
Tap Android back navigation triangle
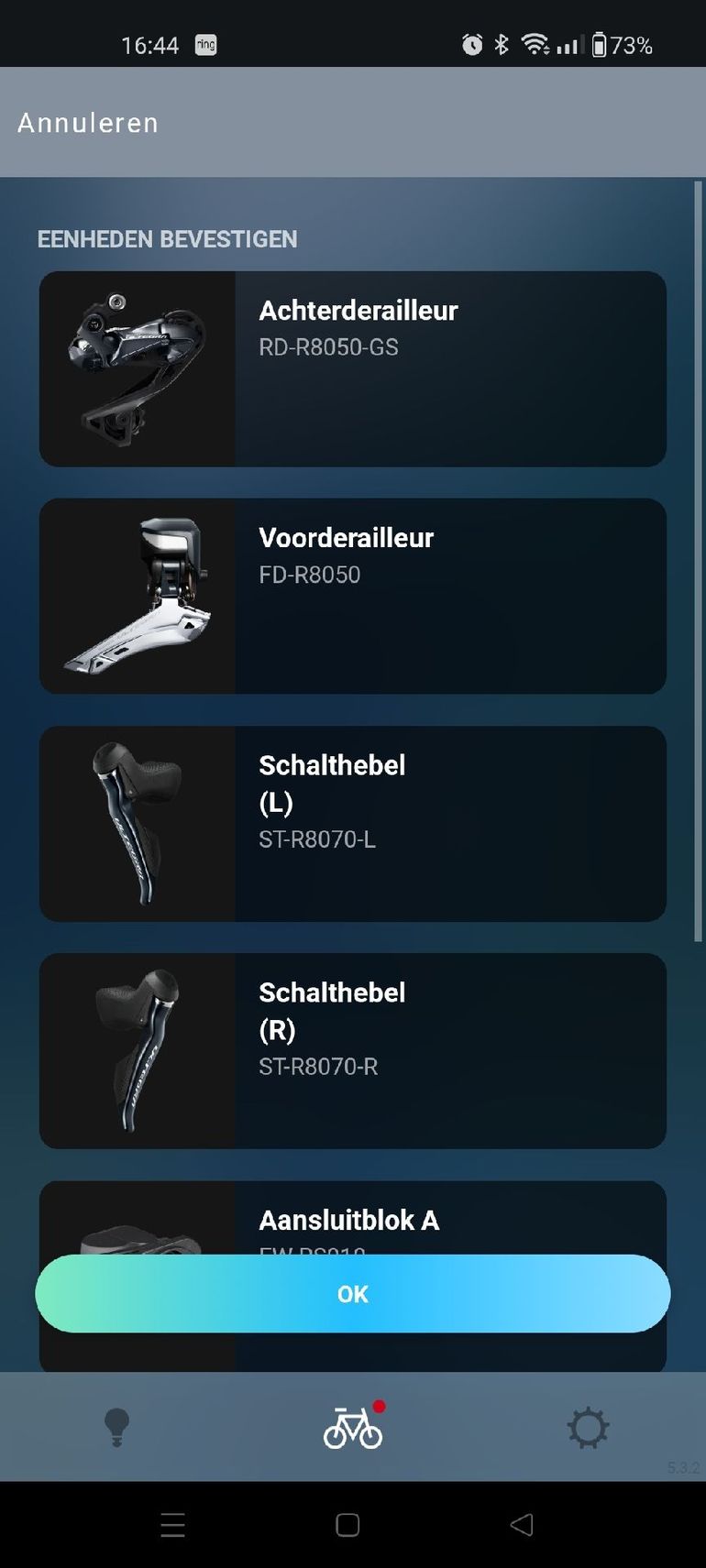521,1524
